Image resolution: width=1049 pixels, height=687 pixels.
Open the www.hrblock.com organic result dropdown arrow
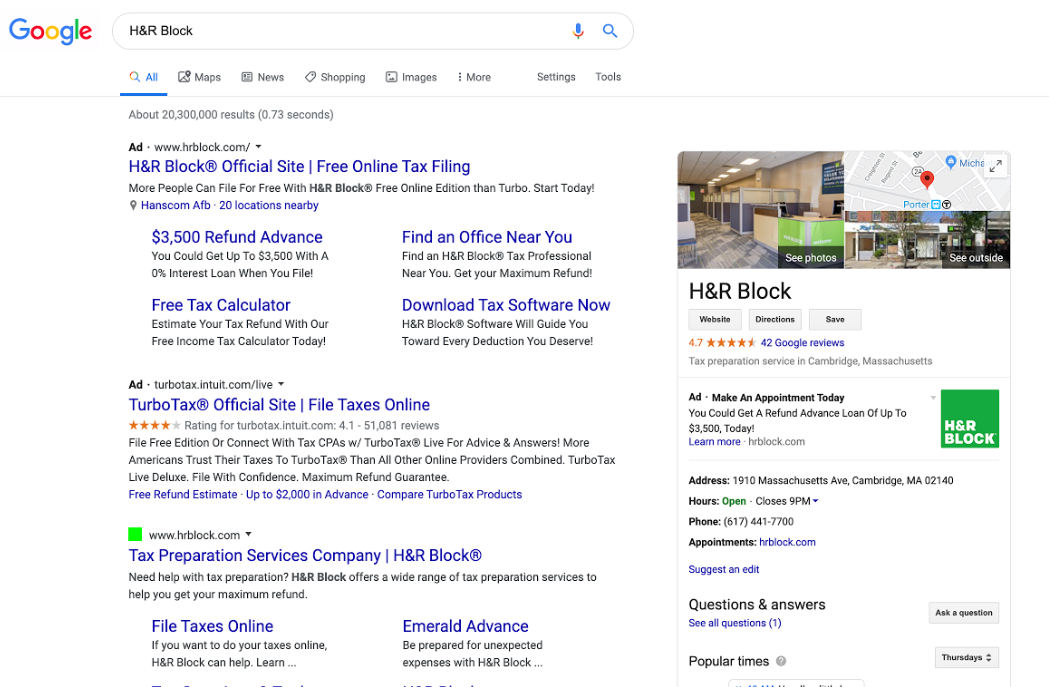click(248, 534)
